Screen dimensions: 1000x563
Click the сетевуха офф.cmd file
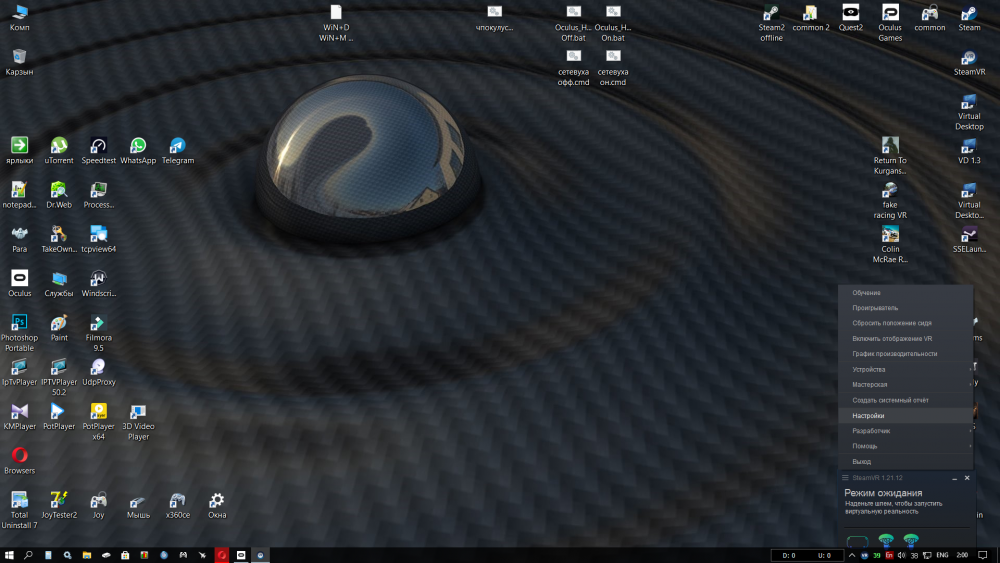pos(573,68)
